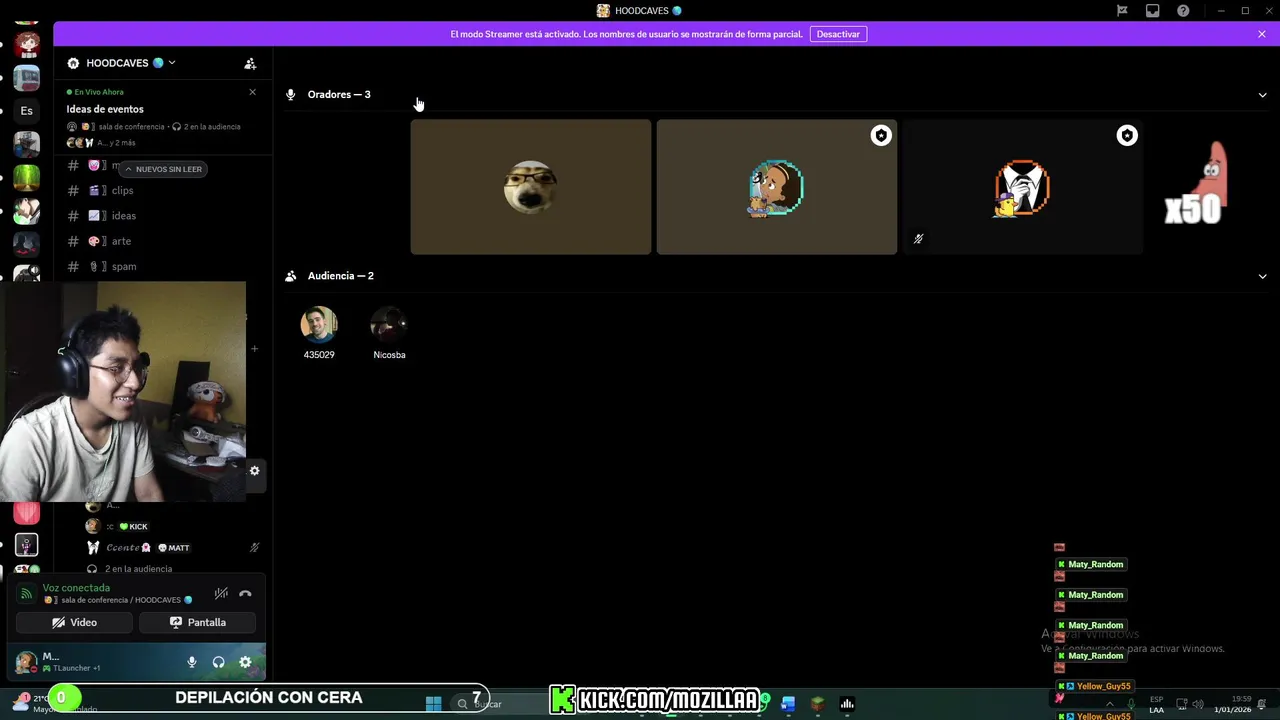
Task: Open audience member 435029 profile
Action: click(319, 333)
